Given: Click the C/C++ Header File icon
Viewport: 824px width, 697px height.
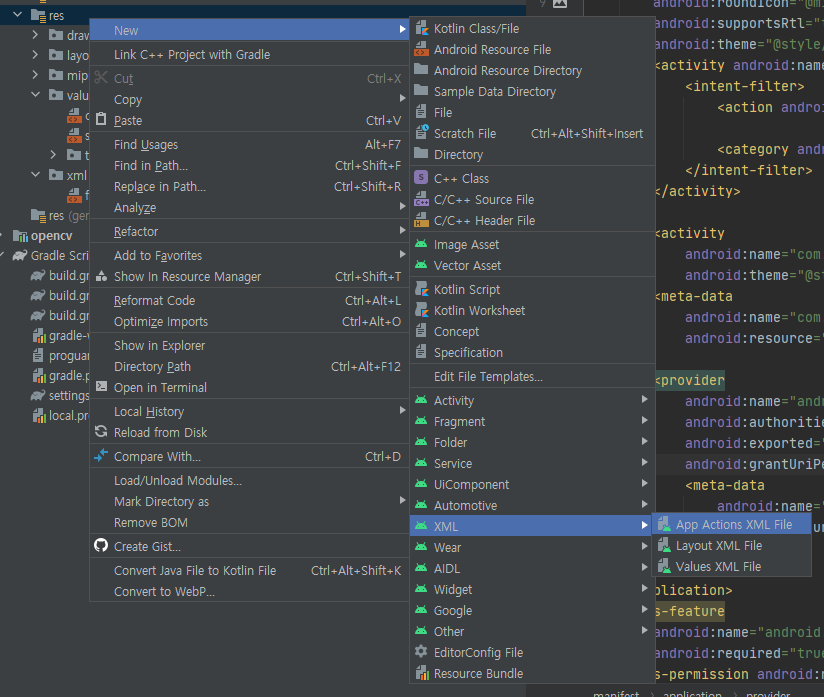Looking at the screenshot, I should tap(421, 220).
